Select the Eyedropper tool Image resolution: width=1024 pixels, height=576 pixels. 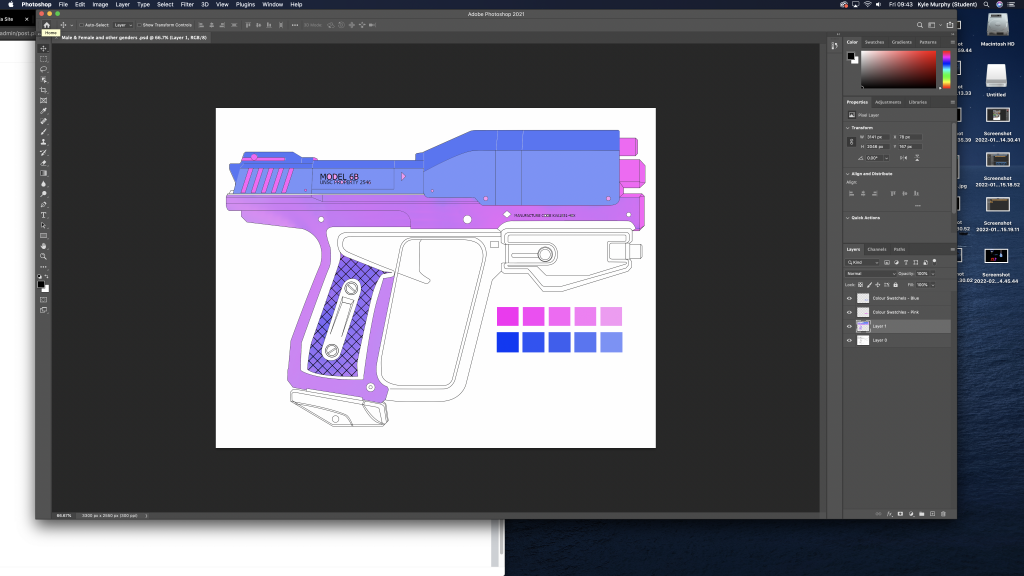click(44, 111)
